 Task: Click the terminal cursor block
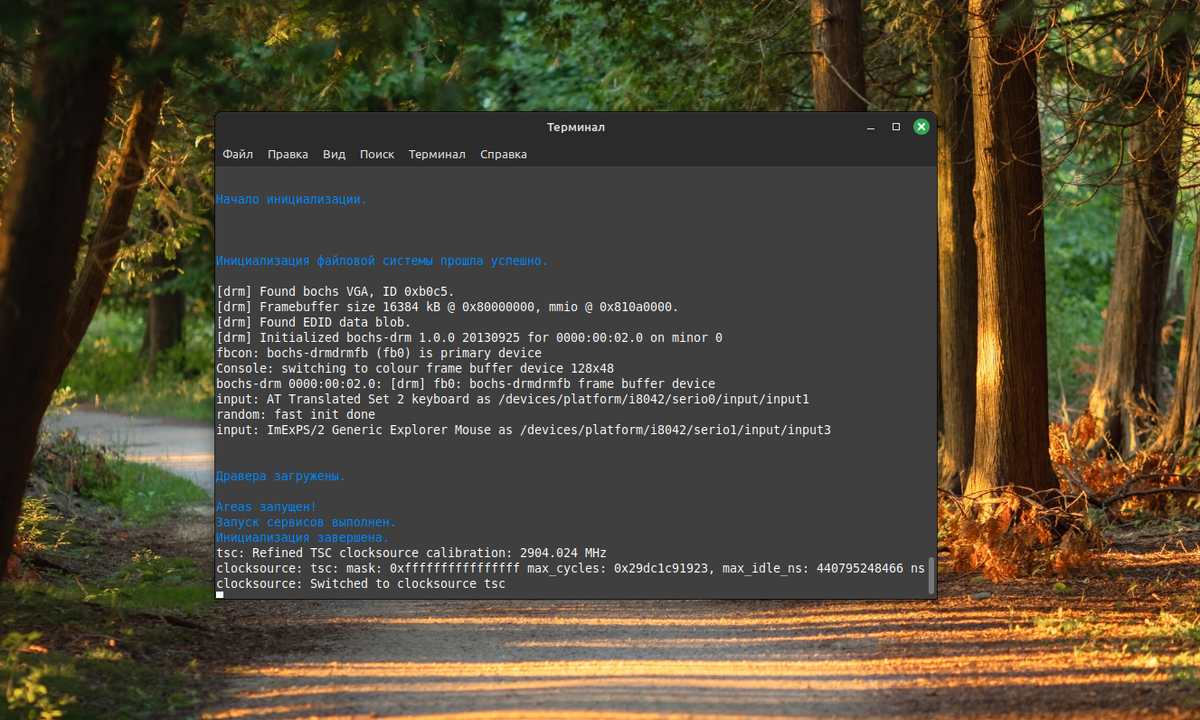tap(220, 595)
